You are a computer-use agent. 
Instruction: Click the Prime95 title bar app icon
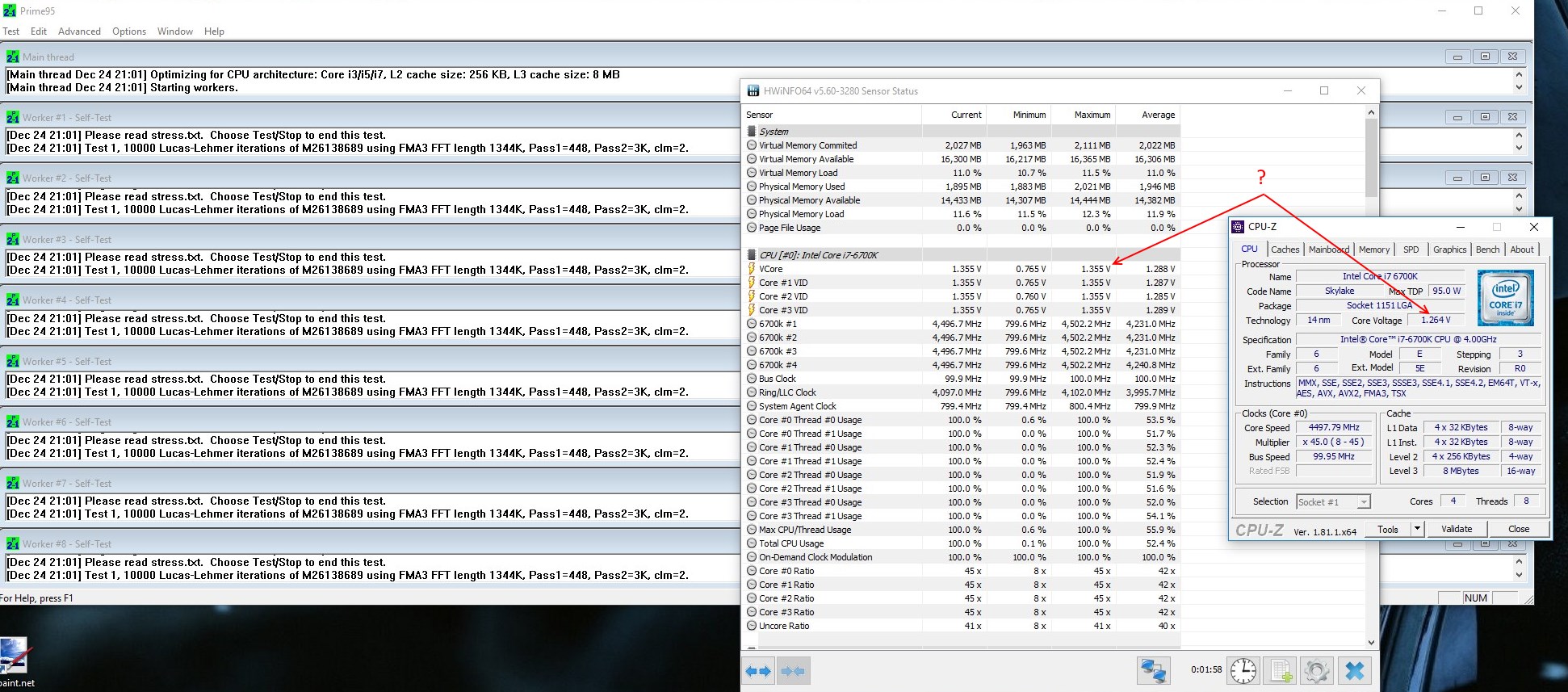[10, 10]
